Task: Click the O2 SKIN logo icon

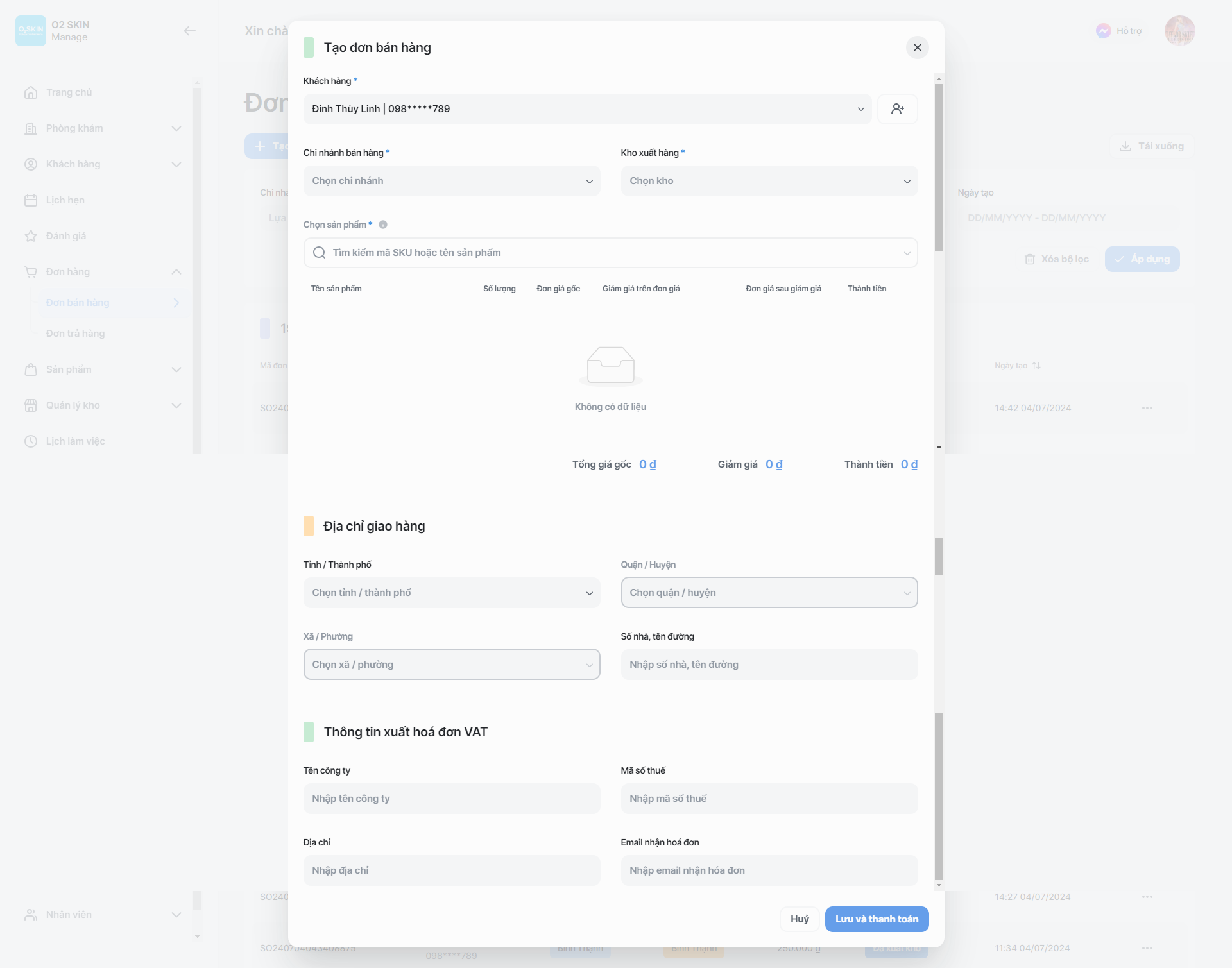Action: 30,31
